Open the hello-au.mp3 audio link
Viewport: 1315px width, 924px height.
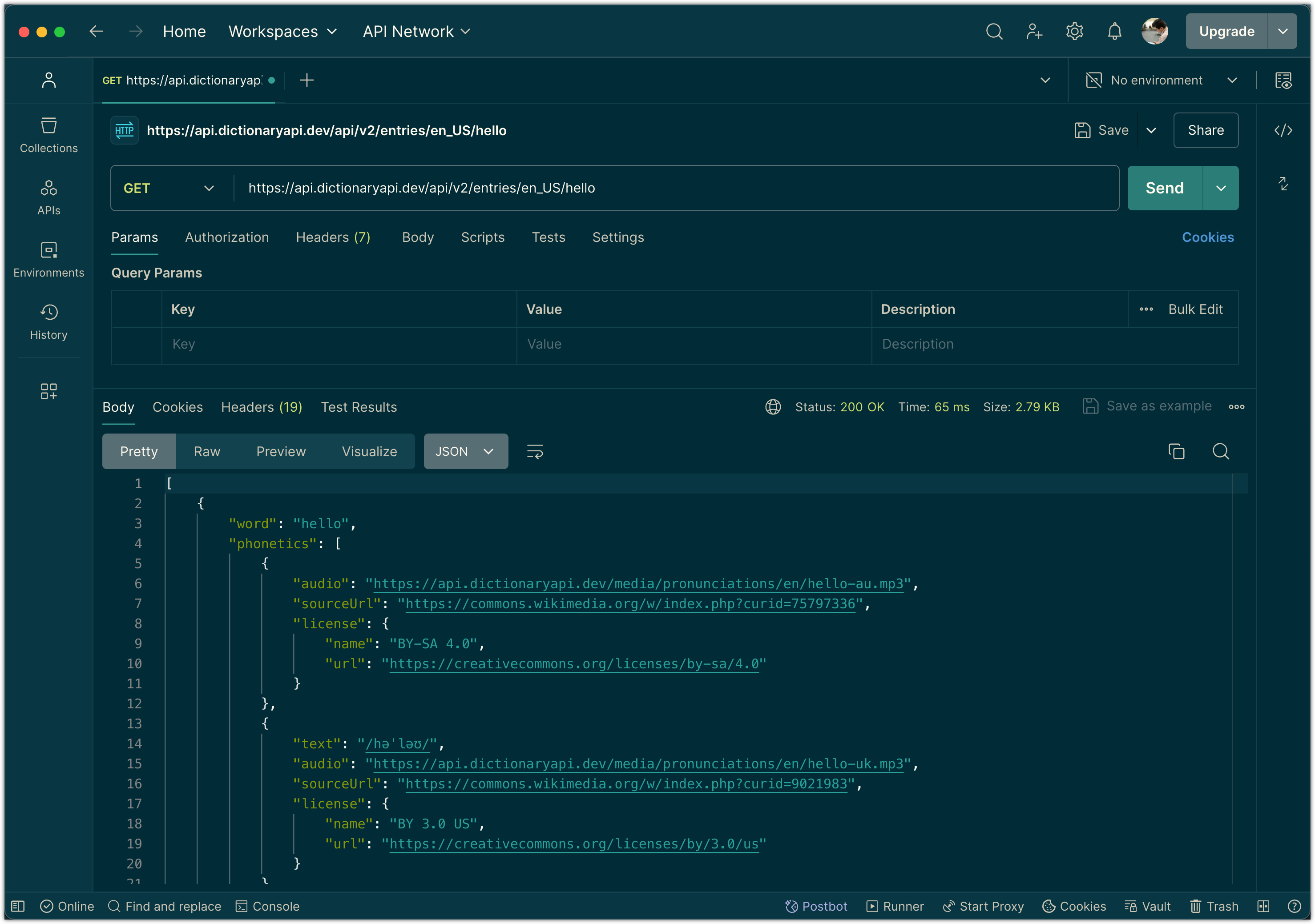(x=638, y=584)
